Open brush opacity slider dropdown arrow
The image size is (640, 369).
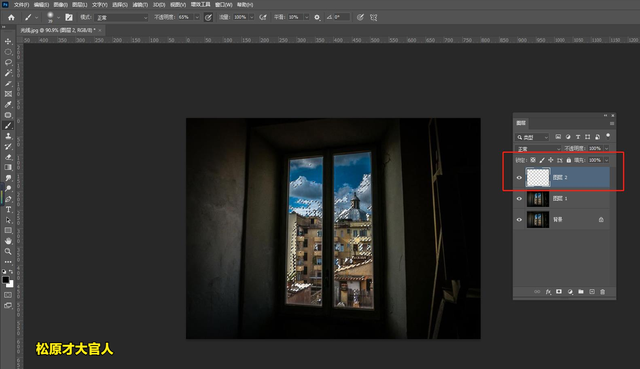pos(197,17)
